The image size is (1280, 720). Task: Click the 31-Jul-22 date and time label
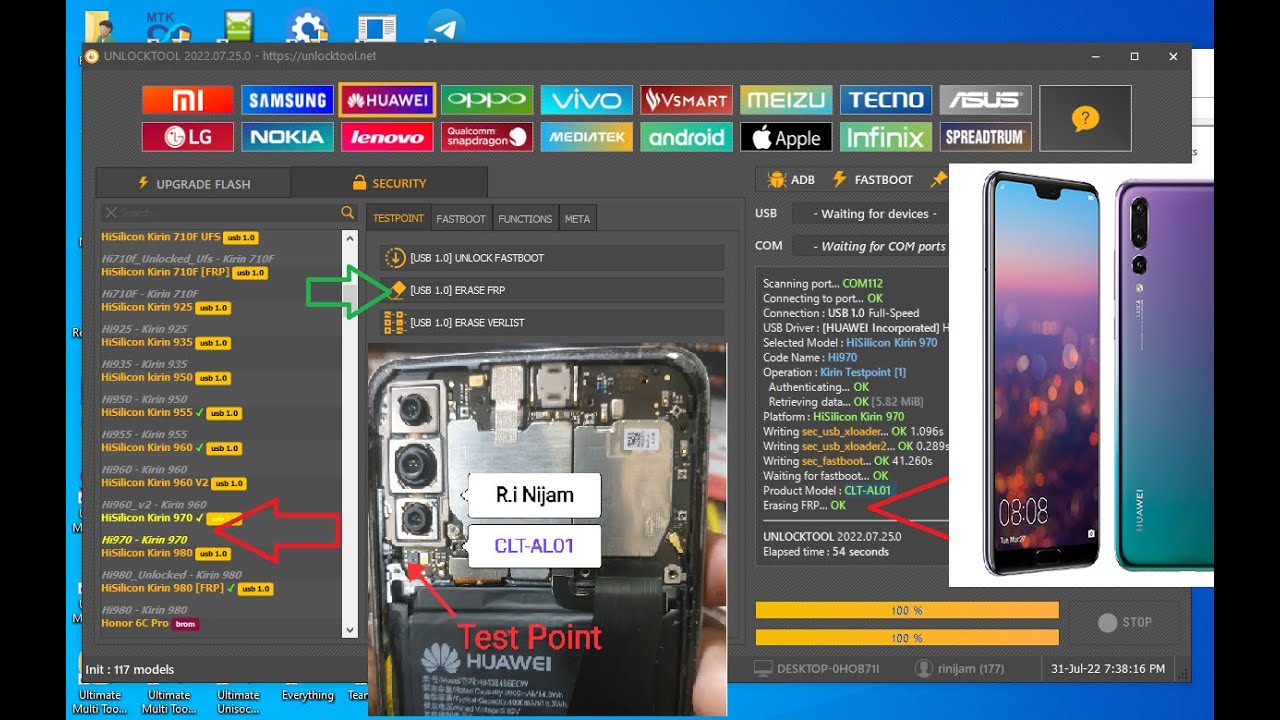pyautogui.click(x=1108, y=668)
